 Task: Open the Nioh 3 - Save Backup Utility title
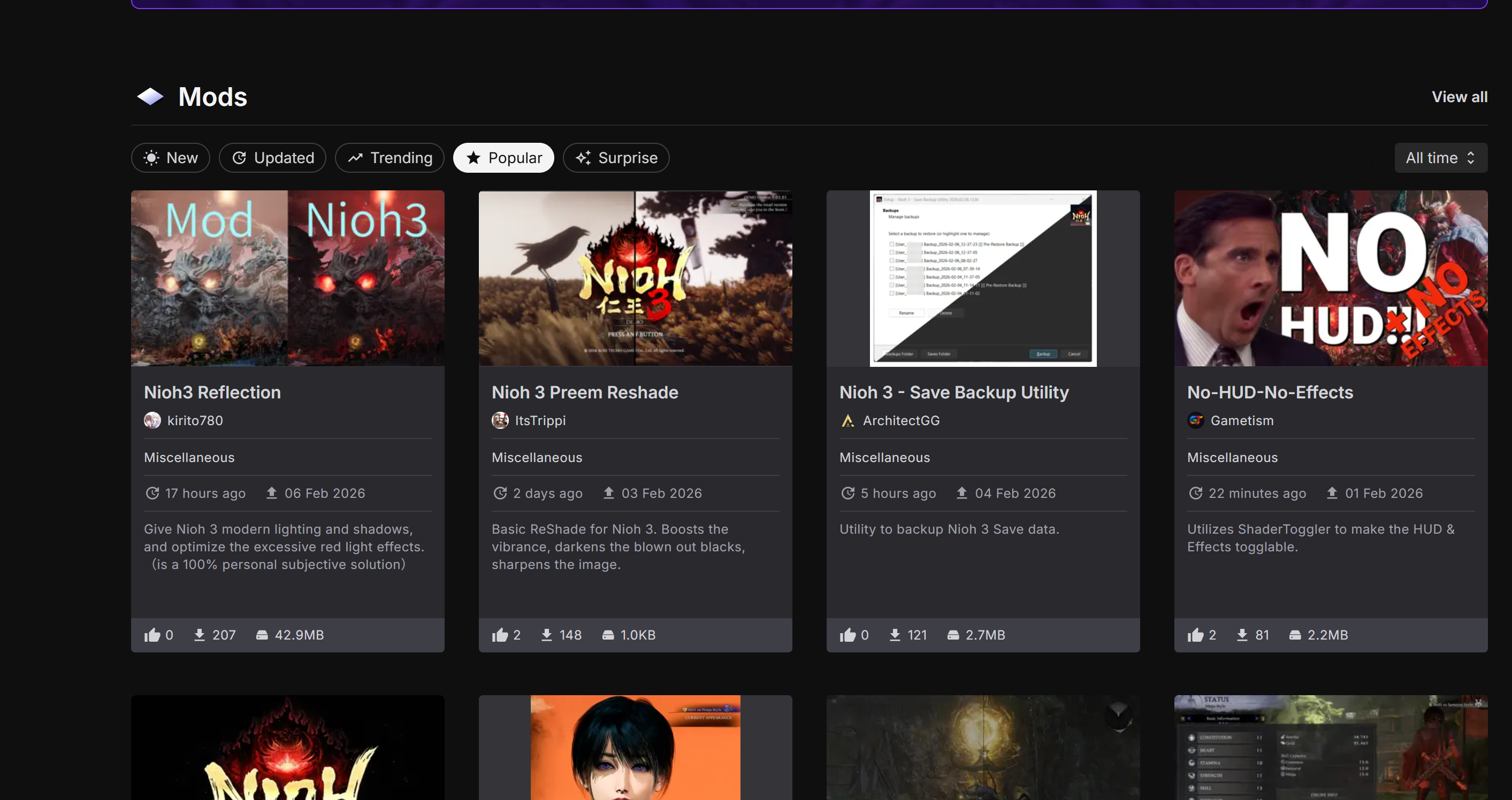[x=954, y=393]
